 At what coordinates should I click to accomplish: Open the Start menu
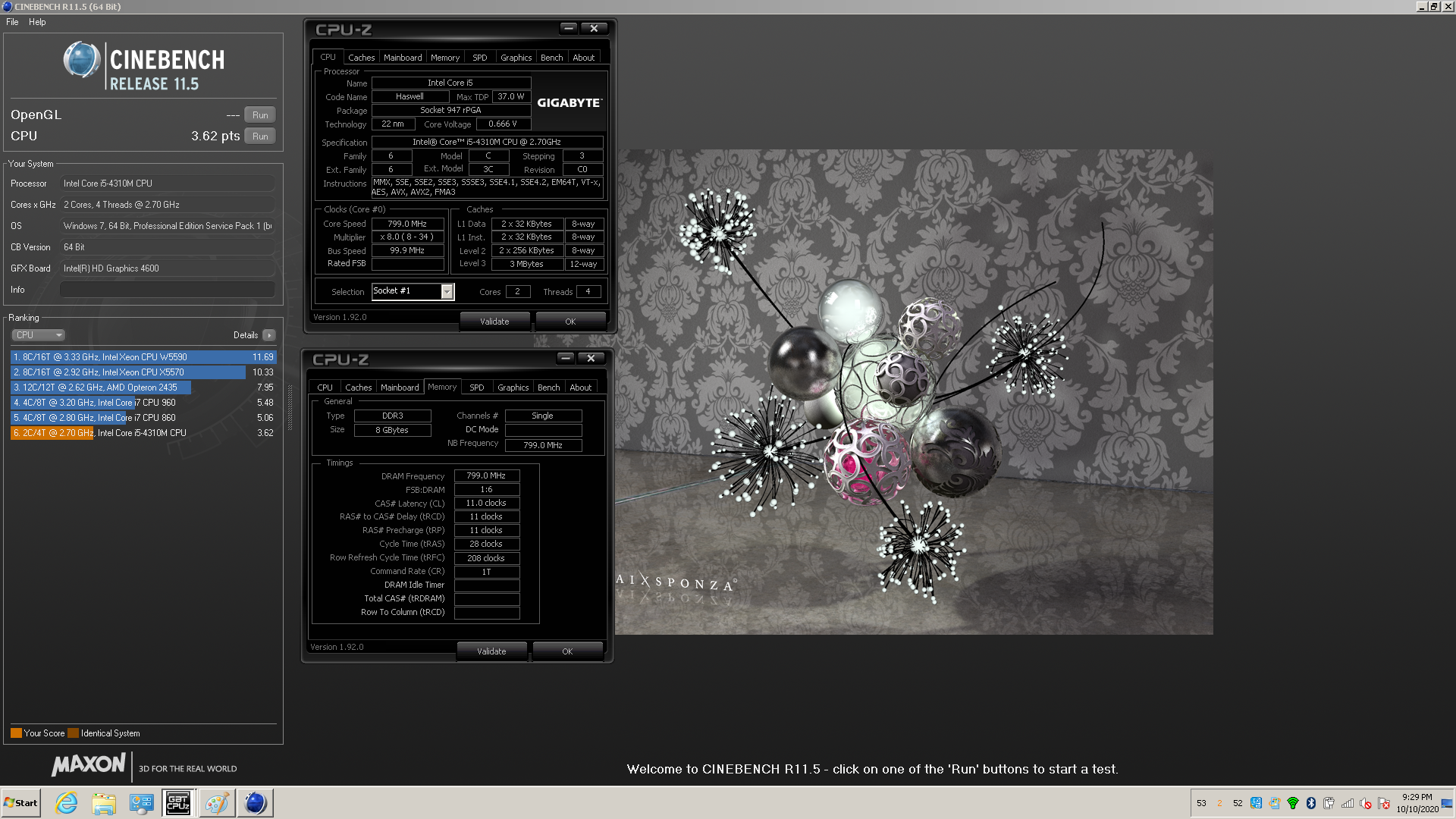20,803
